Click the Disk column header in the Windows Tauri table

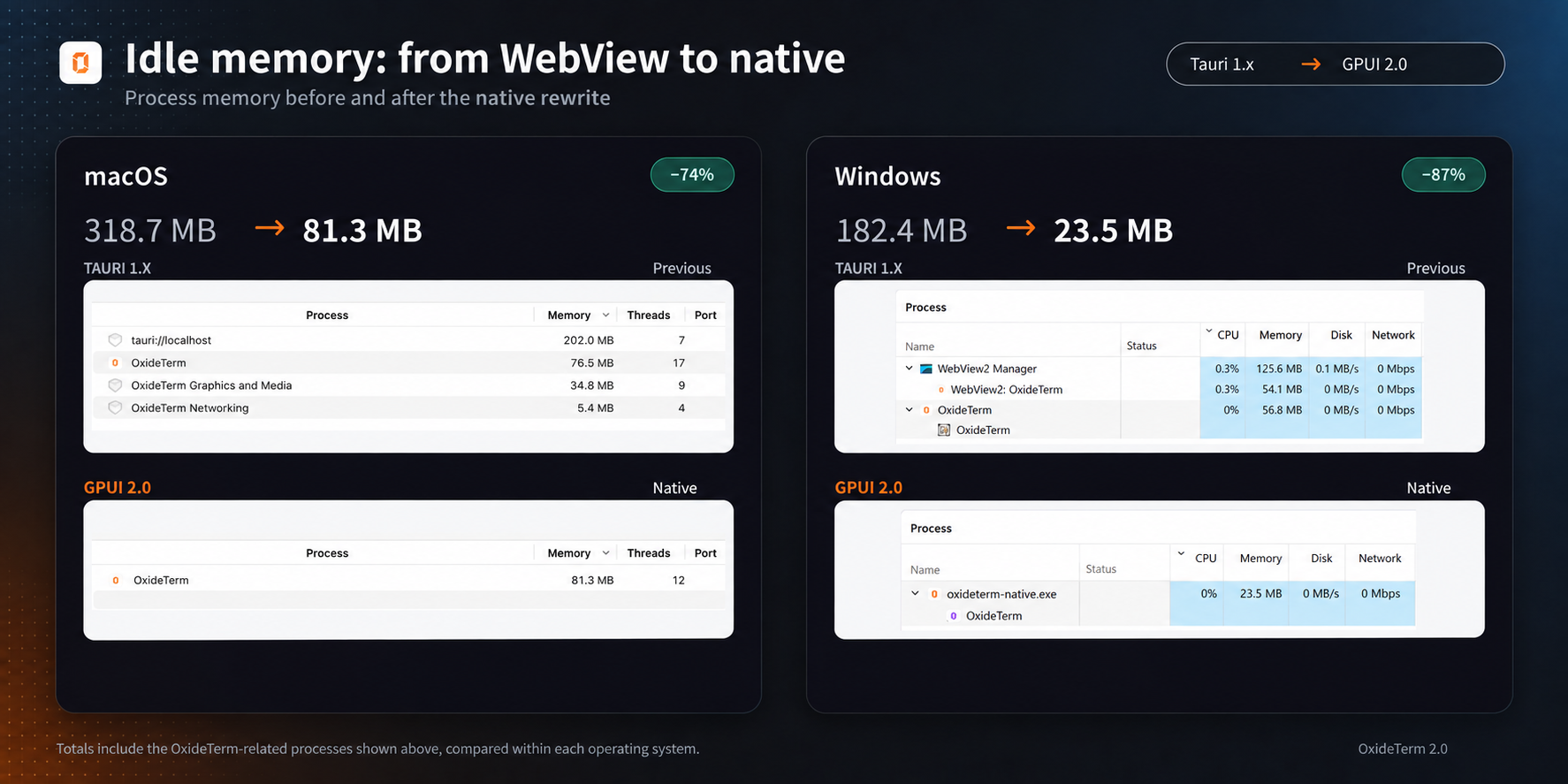(1341, 335)
